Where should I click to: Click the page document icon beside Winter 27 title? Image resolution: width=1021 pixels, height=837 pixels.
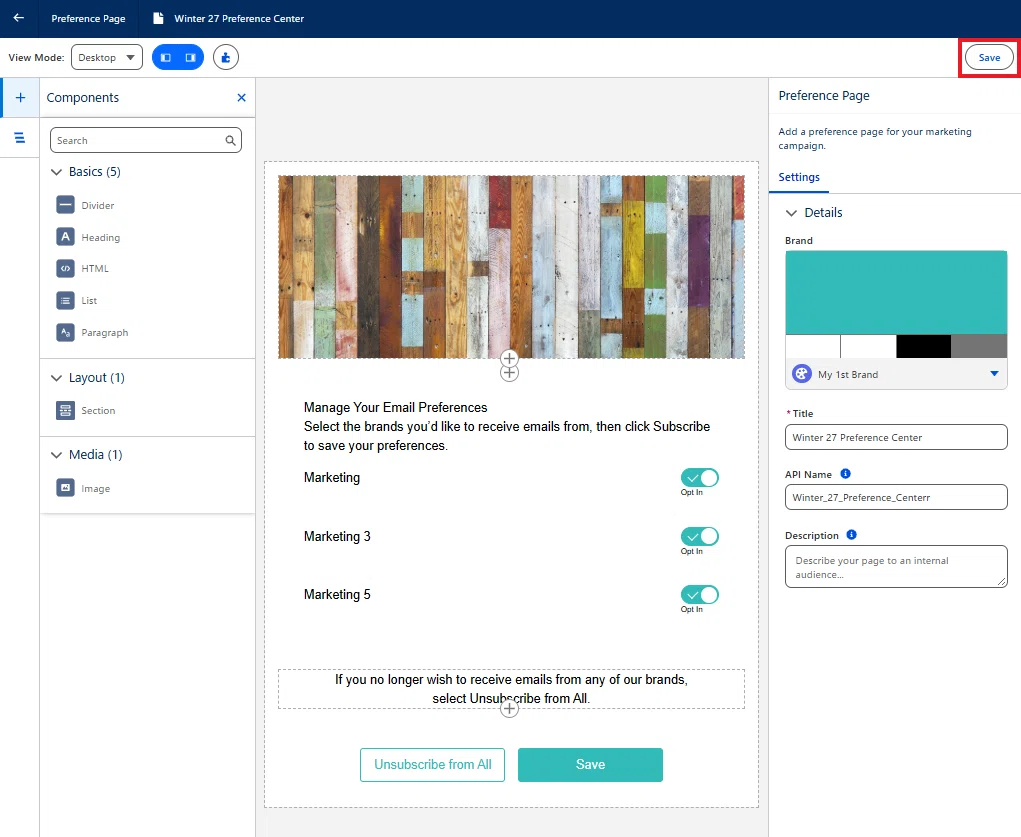click(x=158, y=18)
